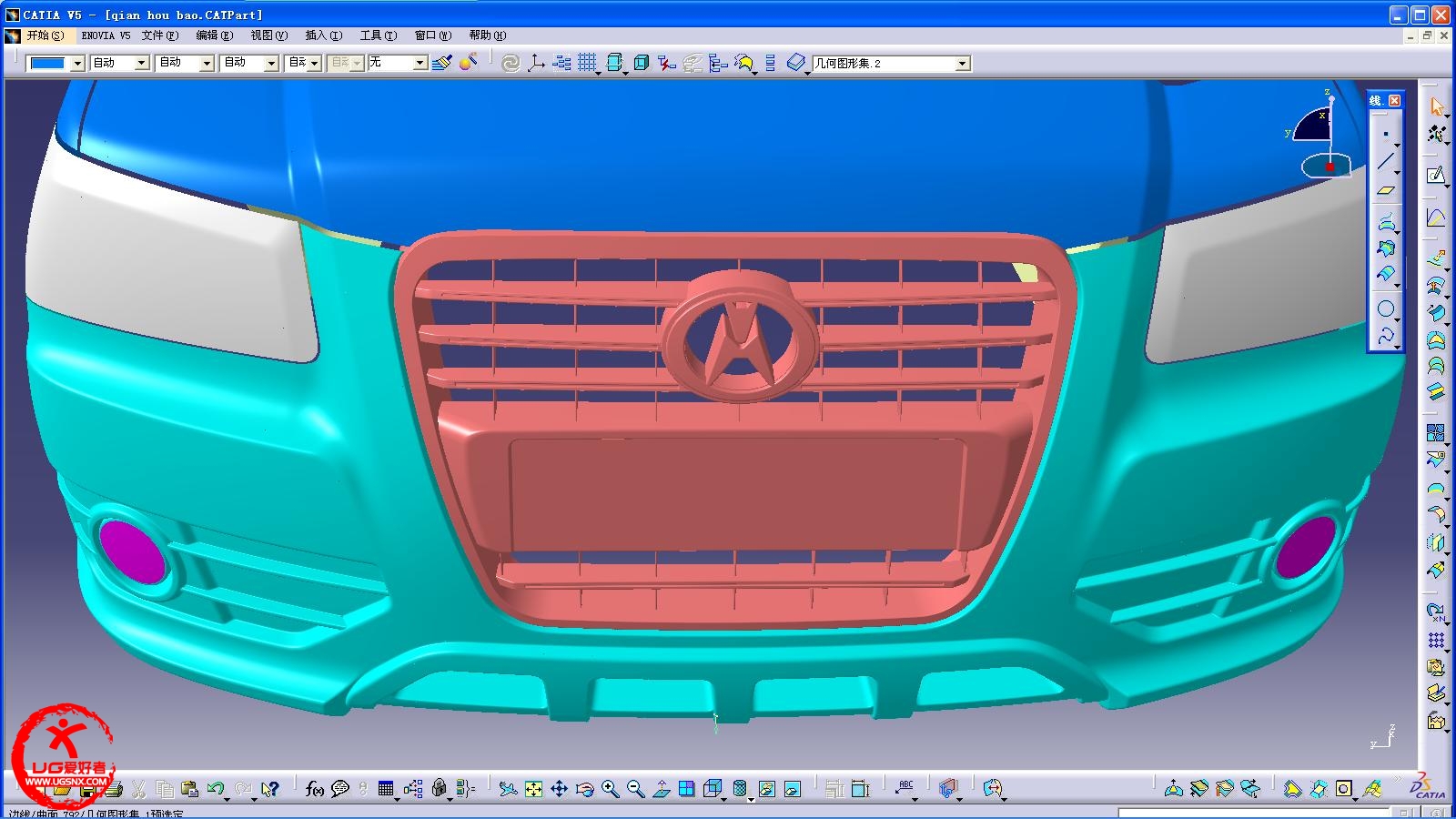The width and height of the screenshot is (1456, 819).
Task: Click the grille logo emblem
Action: [740, 337]
